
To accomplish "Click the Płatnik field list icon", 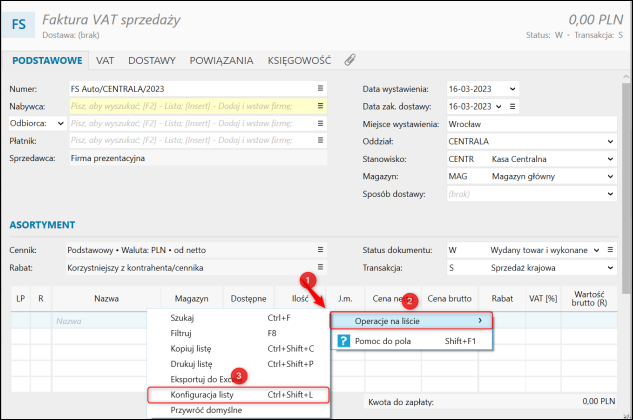I will [320, 140].
